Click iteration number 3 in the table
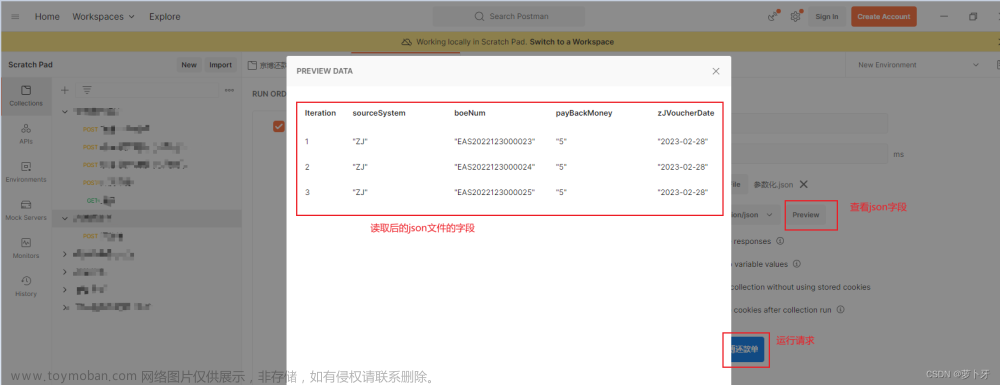 [x=307, y=192]
